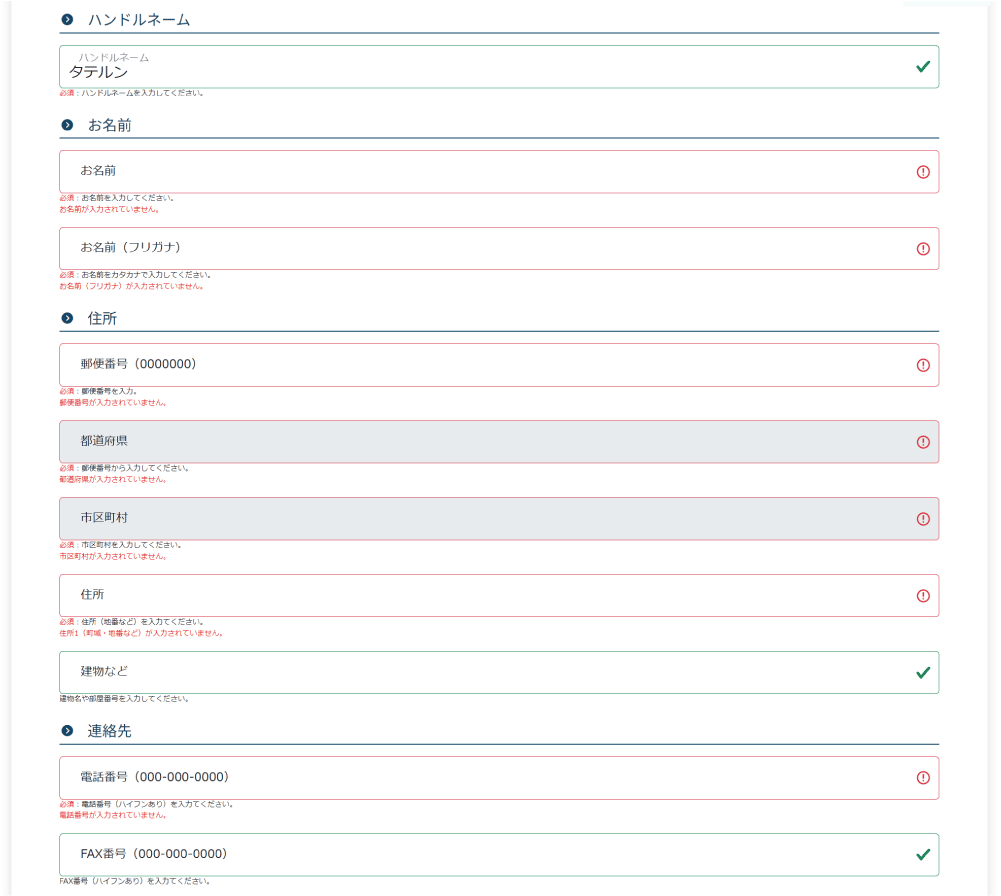Click the 住所 section arrow icon
Screen dimensions: 1001x896
[x=67, y=318]
